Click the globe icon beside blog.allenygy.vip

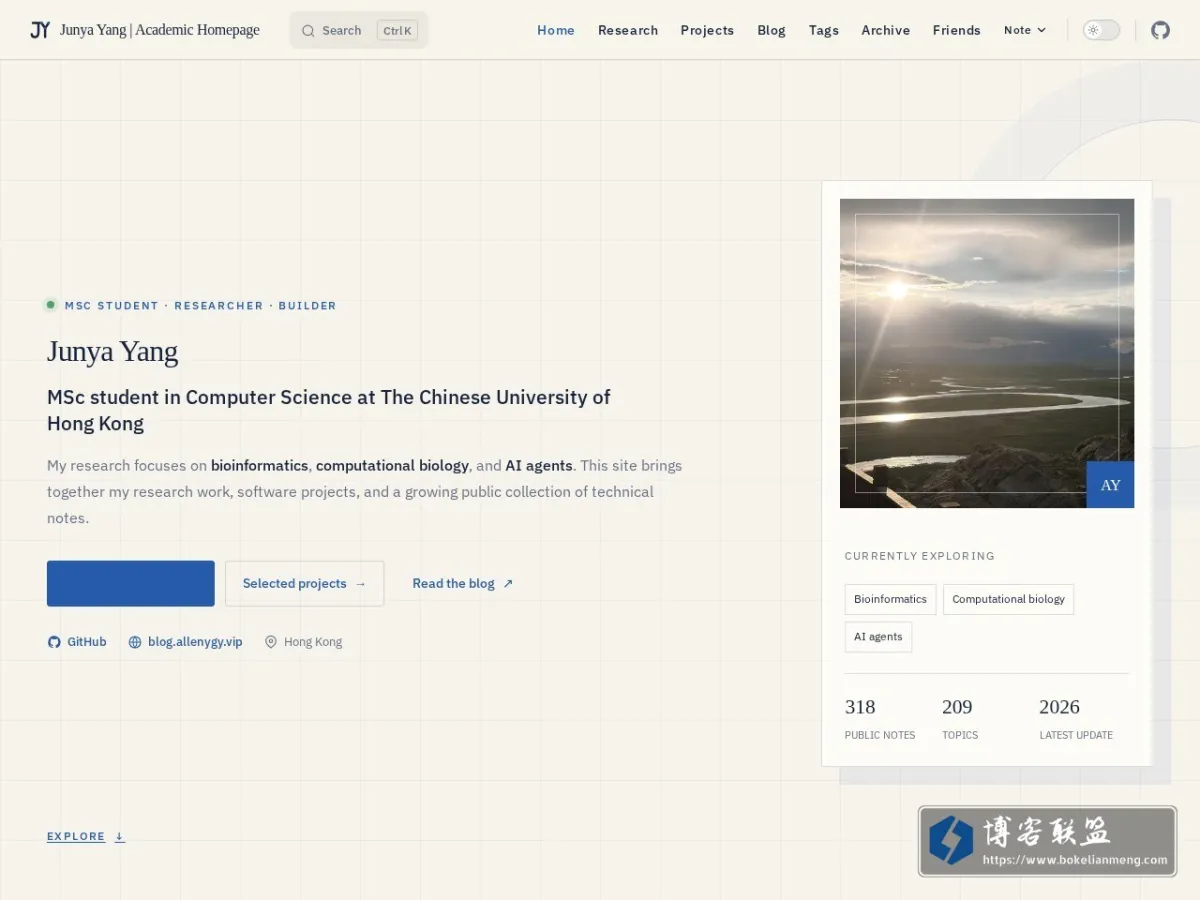pos(135,642)
